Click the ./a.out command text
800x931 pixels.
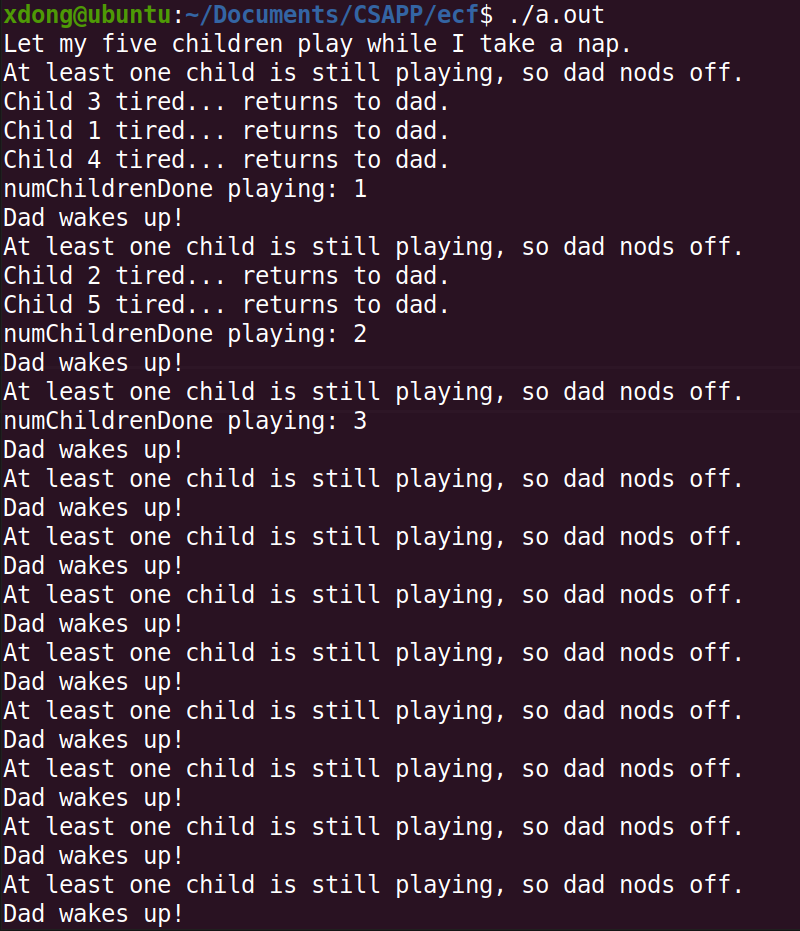pyautogui.click(x=556, y=15)
